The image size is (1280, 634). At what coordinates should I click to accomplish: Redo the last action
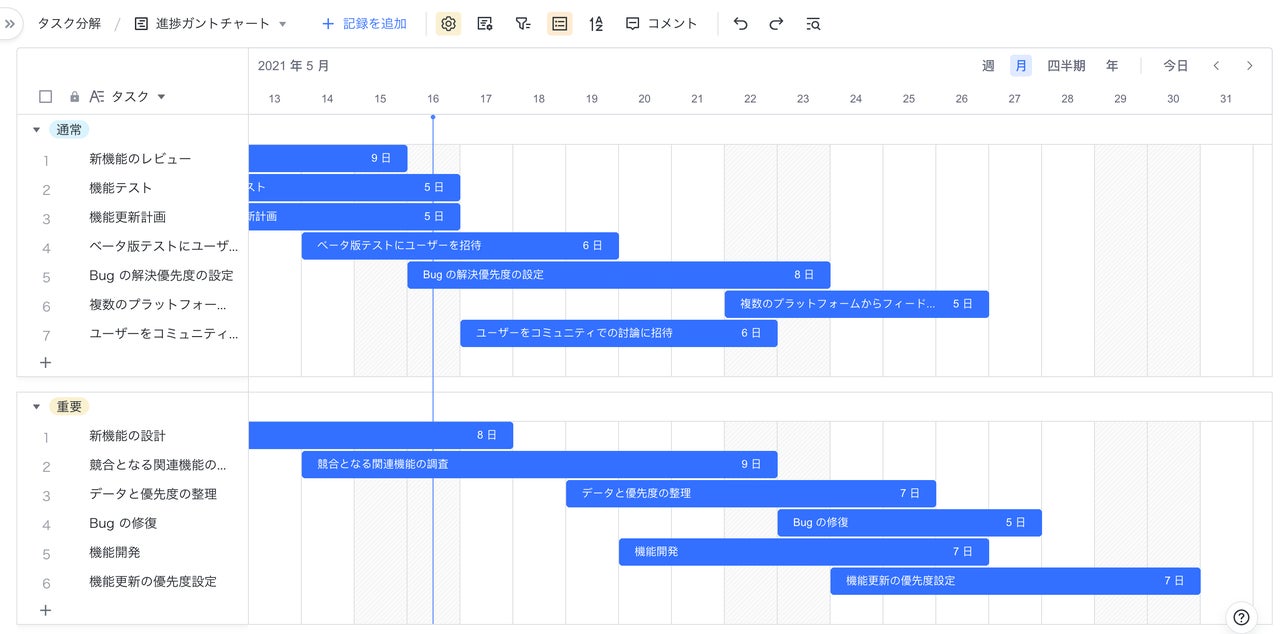point(776,23)
